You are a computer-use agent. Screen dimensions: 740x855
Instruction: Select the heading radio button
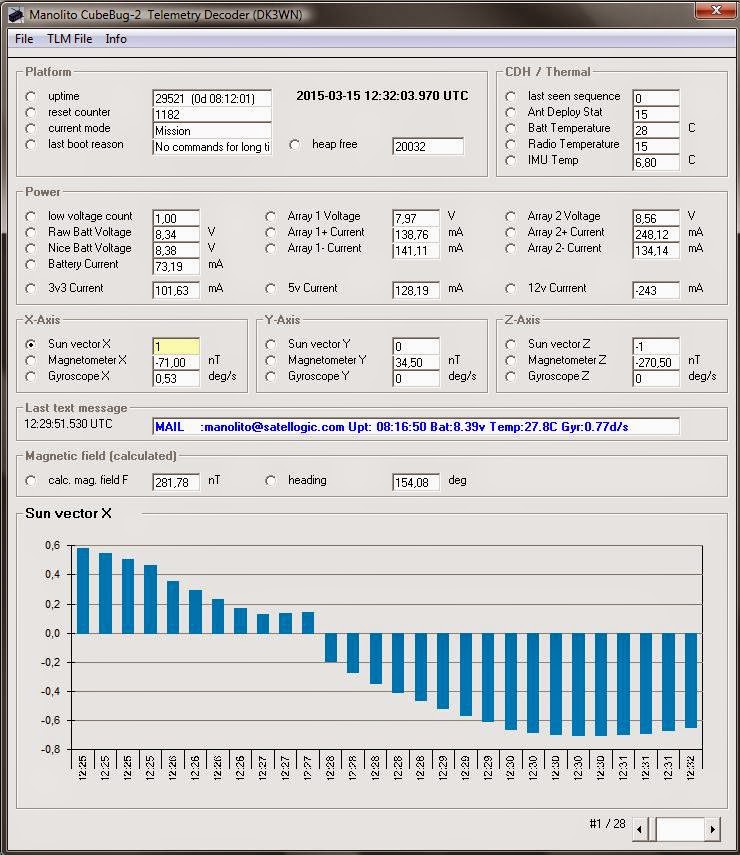click(x=270, y=481)
